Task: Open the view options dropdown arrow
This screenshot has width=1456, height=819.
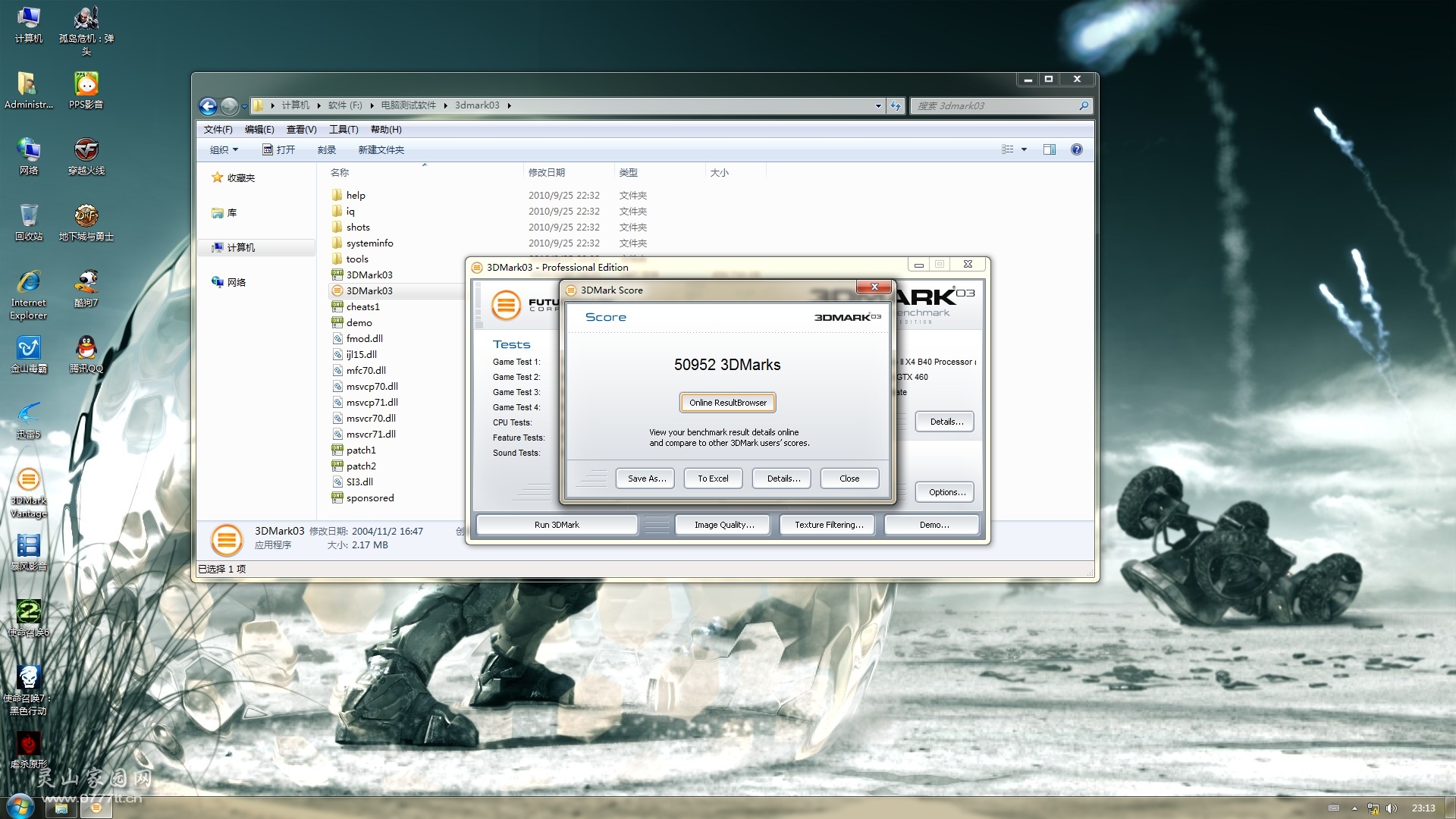Action: (1024, 149)
